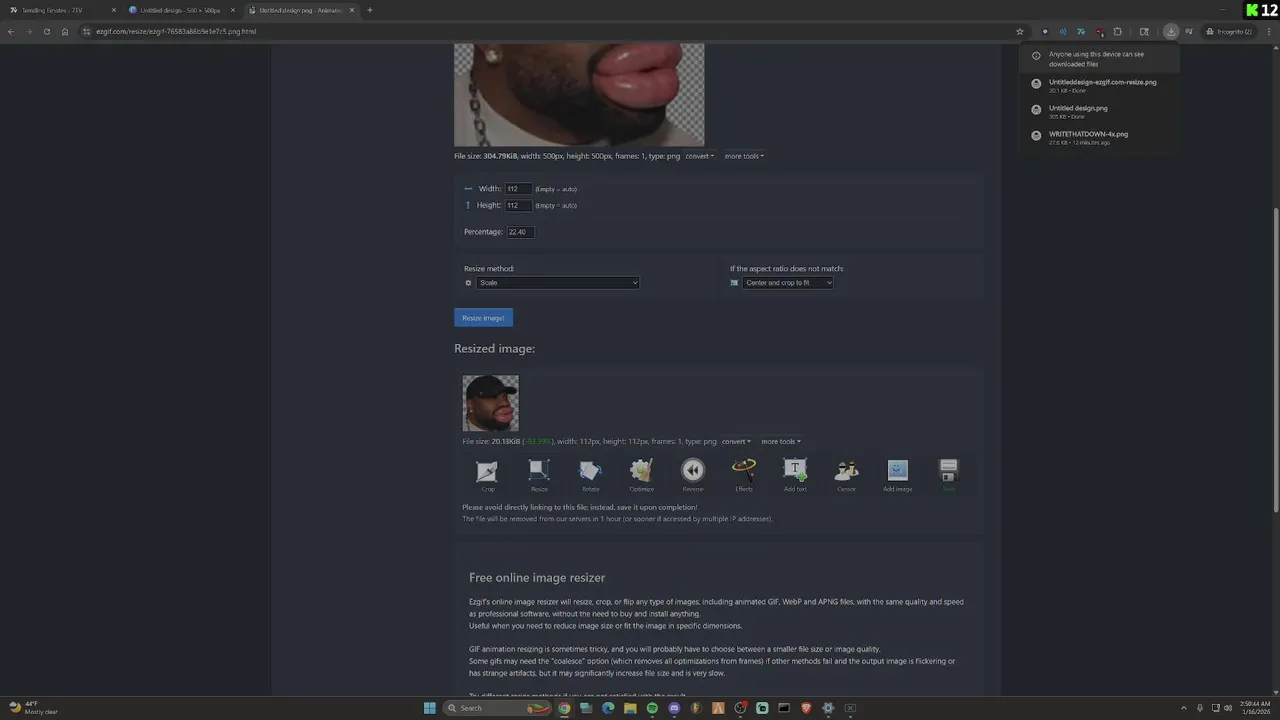Open the Resize method dropdown set to Scale
Viewport: 1280px width, 720px height.
click(557, 283)
